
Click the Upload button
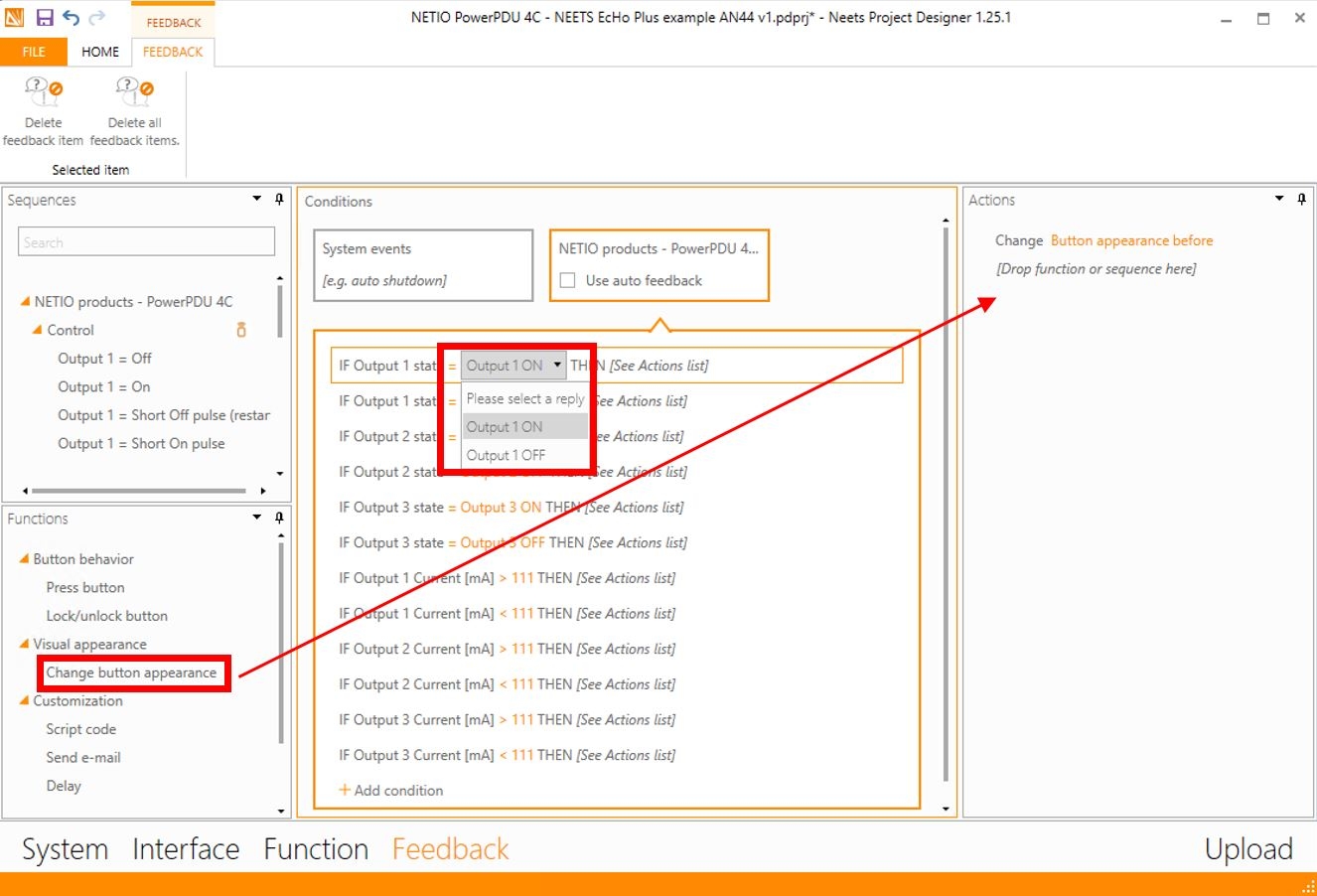point(1248,849)
